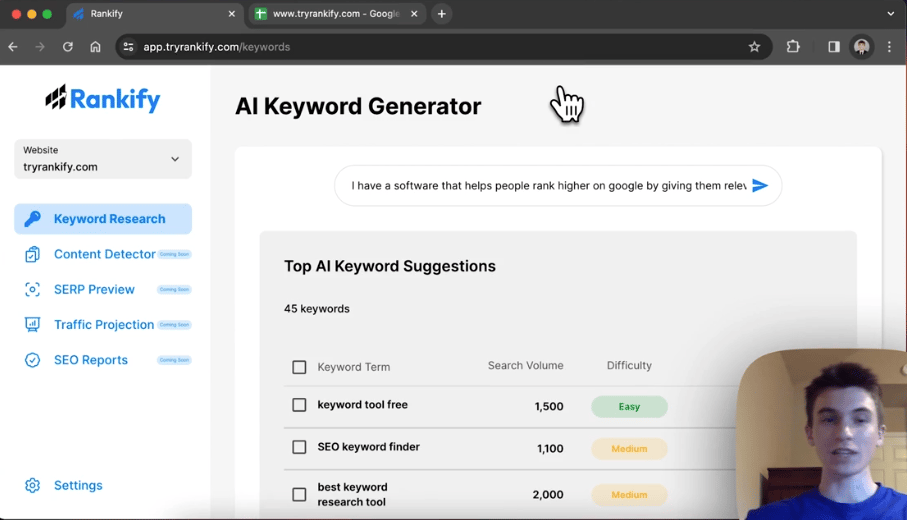Image resolution: width=907 pixels, height=520 pixels.
Task: Click 'keyword tool free' keyword text
Action: [x=363, y=405]
